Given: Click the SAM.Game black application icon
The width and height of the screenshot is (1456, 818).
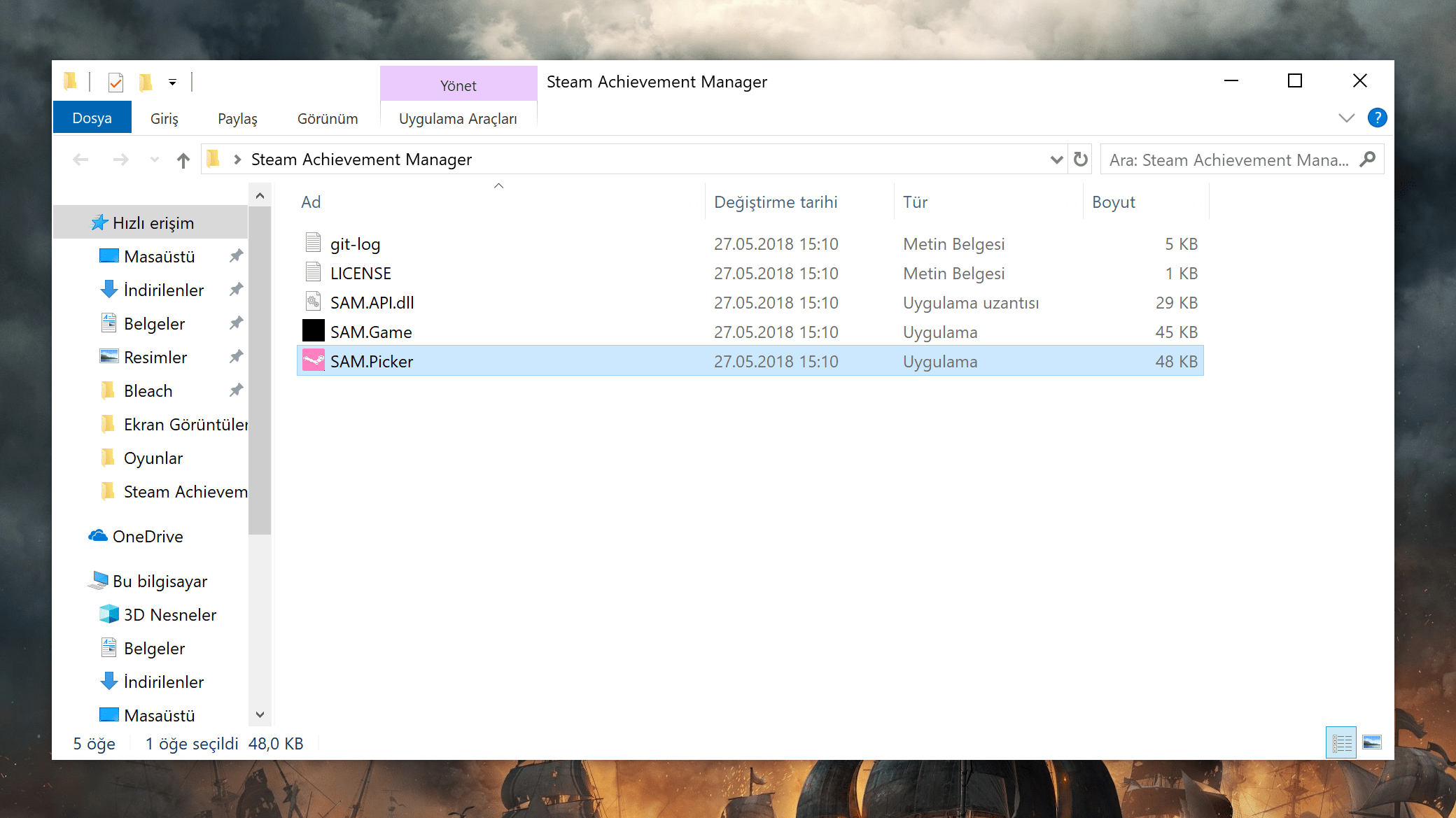Looking at the screenshot, I should (313, 331).
